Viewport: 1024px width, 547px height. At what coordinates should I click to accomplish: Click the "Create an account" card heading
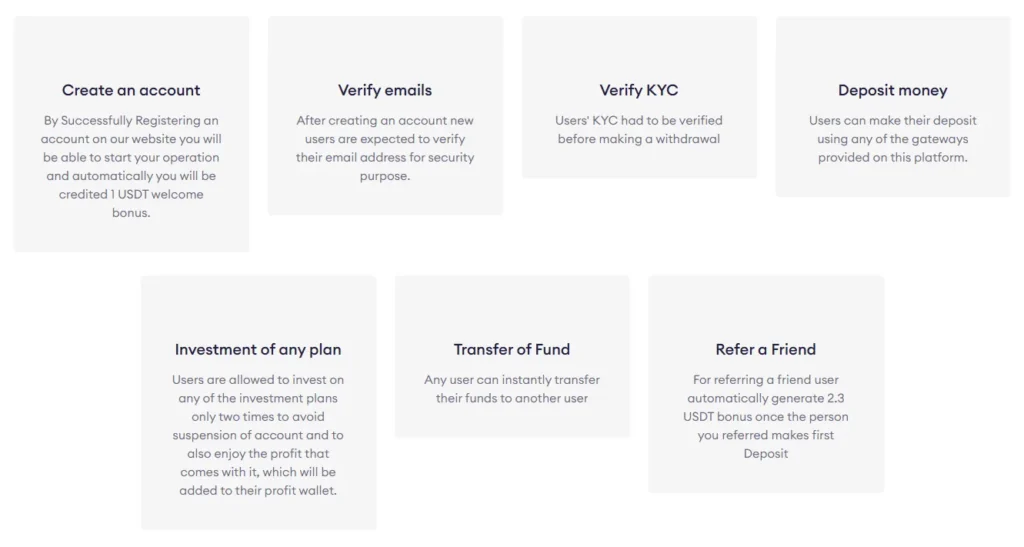click(x=131, y=90)
